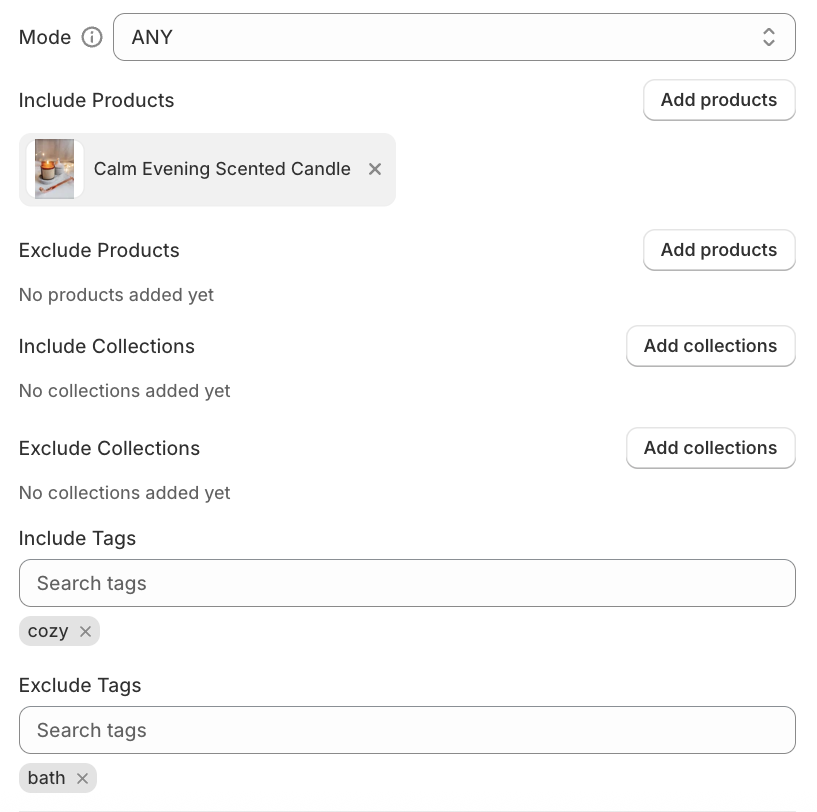Click the Mode selector chevron icons
The image size is (817, 812).
point(769,37)
